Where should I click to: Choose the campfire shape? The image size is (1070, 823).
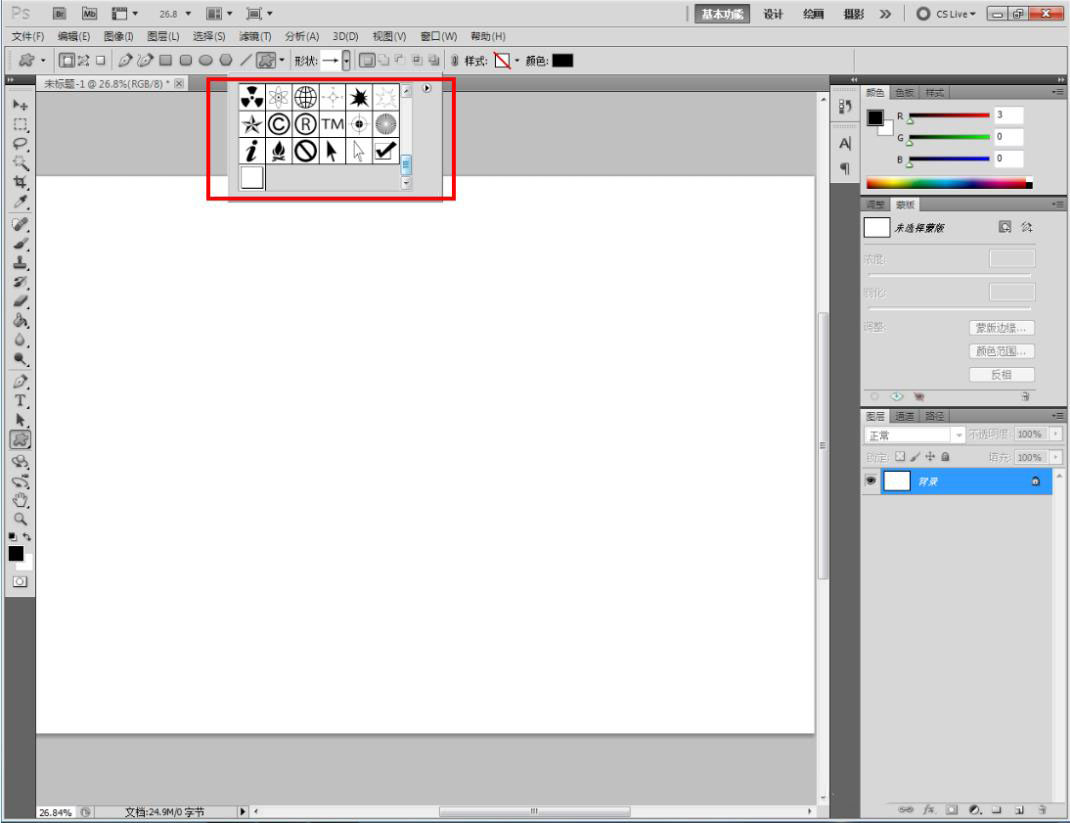click(278, 151)
